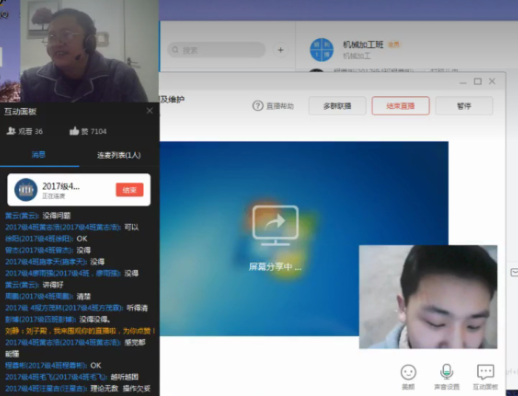The width and height of the screenshot is (518, 396).
Task: Close the 互动面板 interaction panel
Action: point(150,111)
